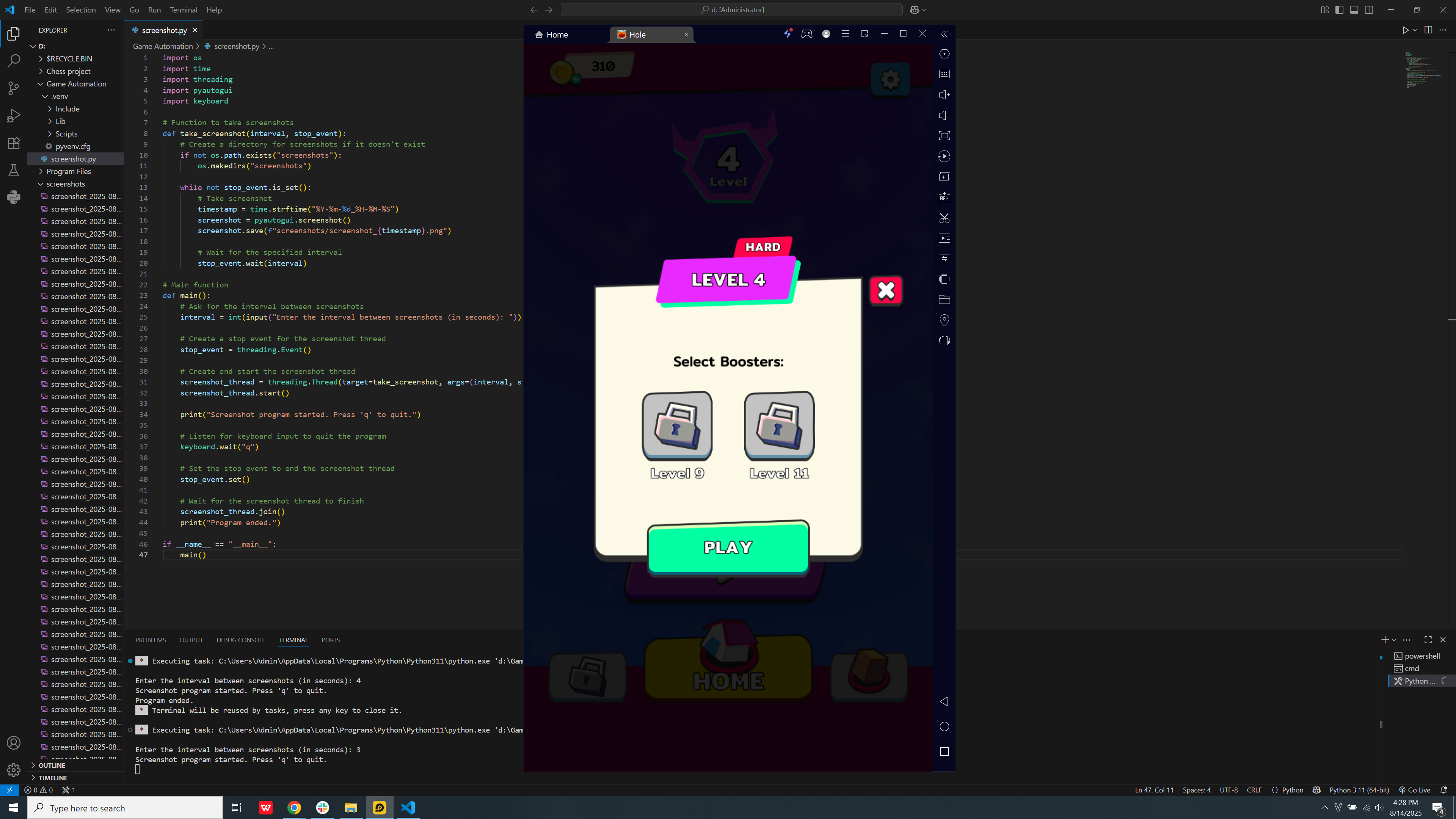Open Chrome from the Windows taskbar
Image resolution: width=1456 pixels, height=819 pixels.
click(294, 808)
